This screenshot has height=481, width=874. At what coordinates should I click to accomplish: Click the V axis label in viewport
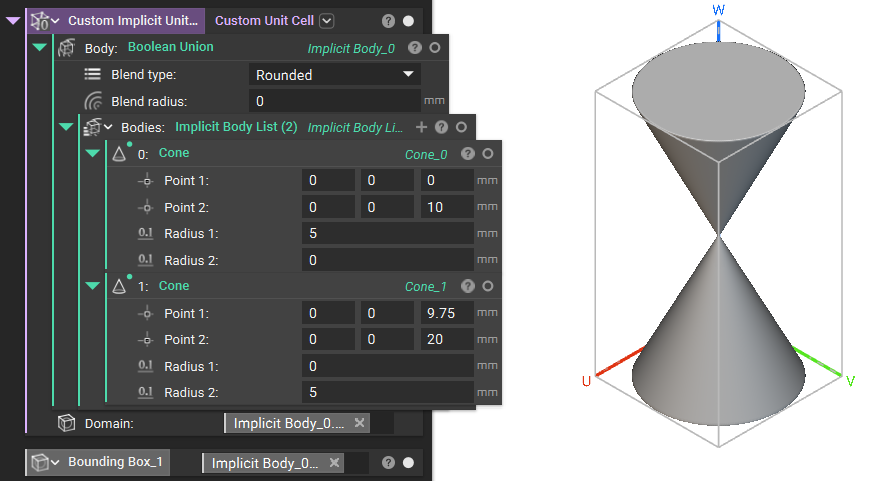(850, 381)
